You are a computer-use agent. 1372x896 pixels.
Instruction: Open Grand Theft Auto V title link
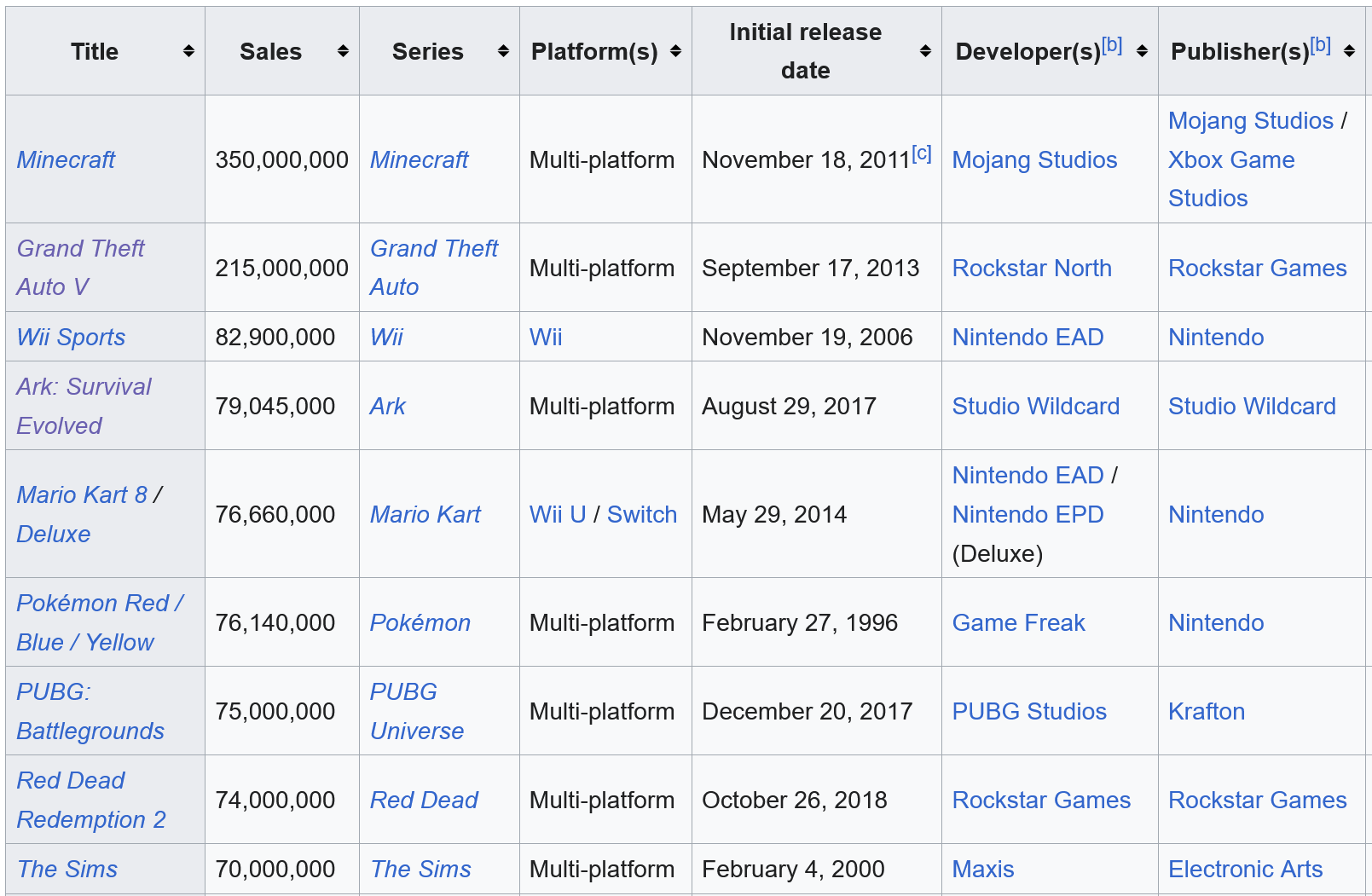point(80,268)
